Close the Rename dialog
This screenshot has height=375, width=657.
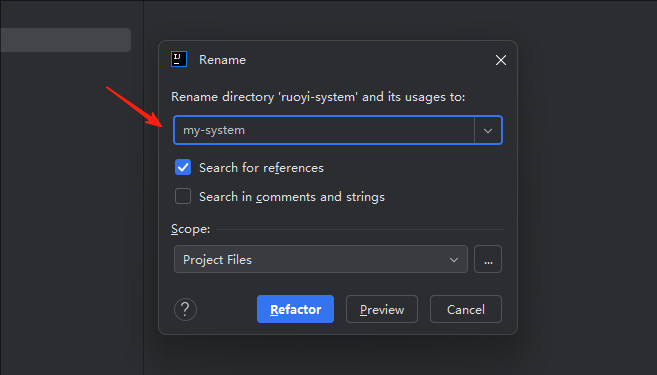[501, 60]
